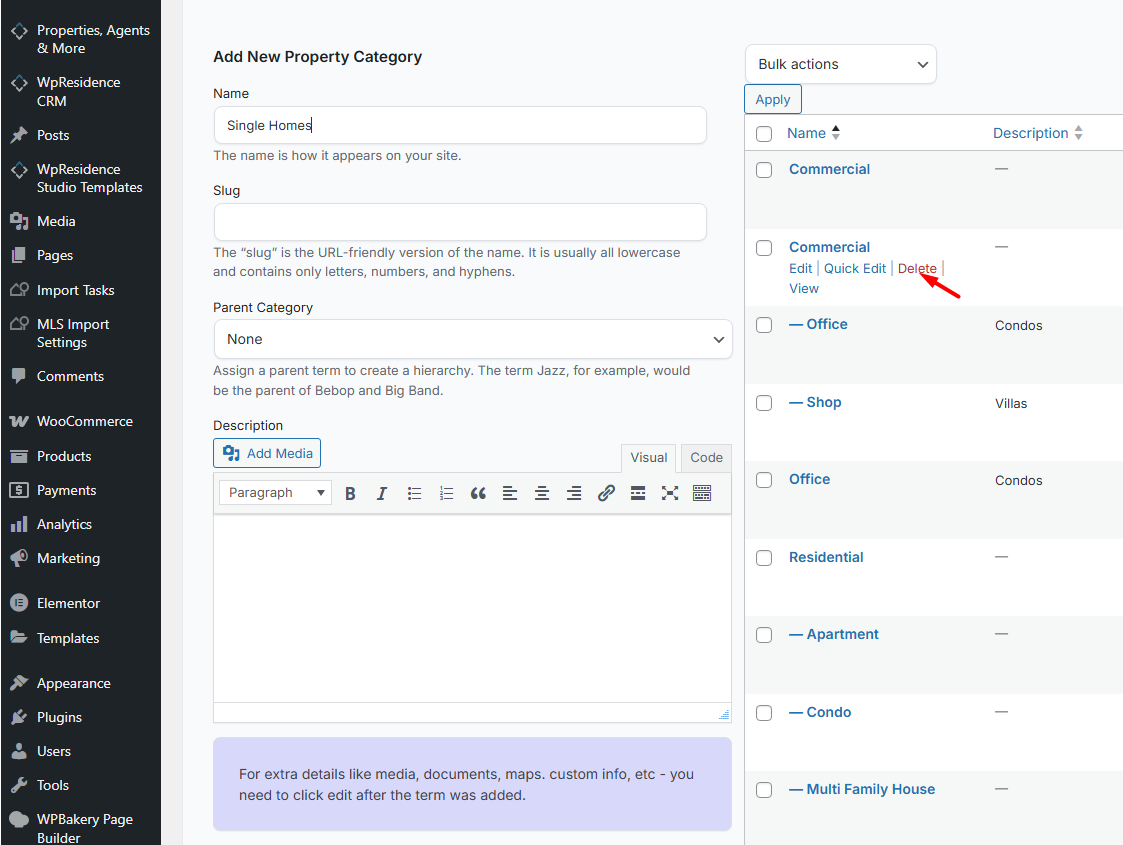Open WooCommerce in the sidebar menu
This screenshot has width=1123, height=845.
[x=84, y=421]
